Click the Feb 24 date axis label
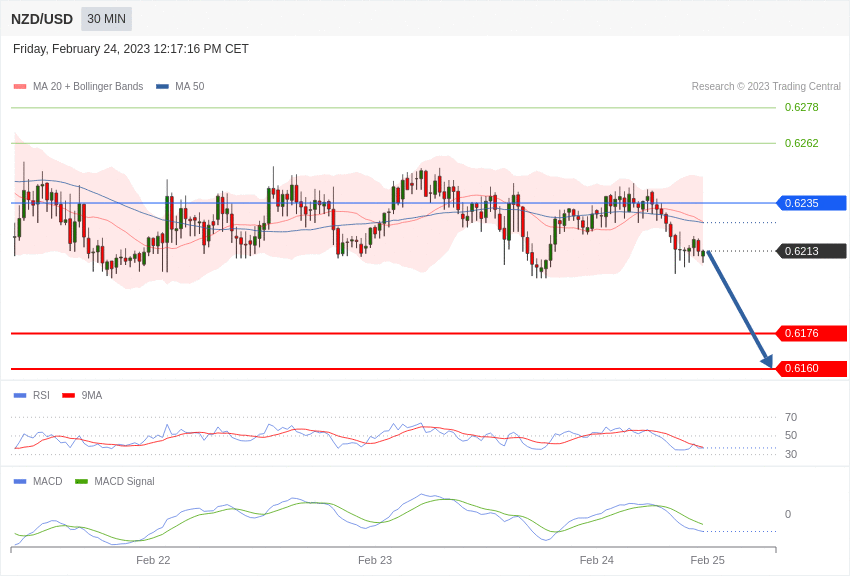The width and height of the screenshot is (850, 576). click(596, 560)
